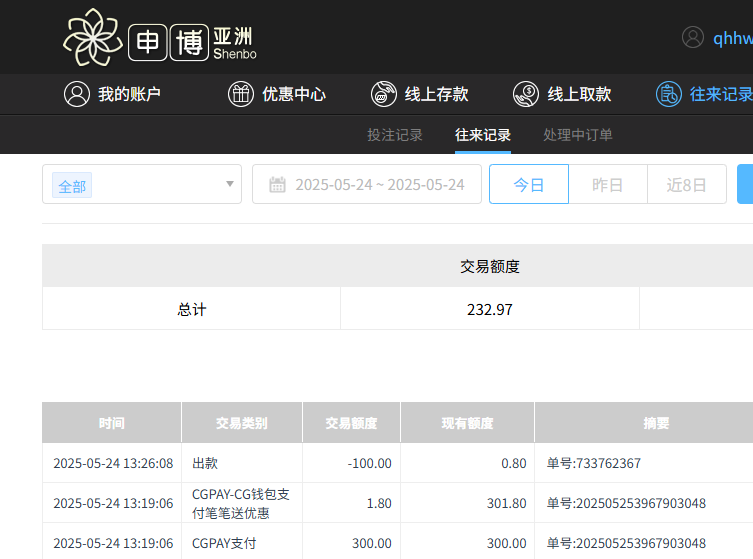The image size is (753, 559).
Task: Select the 今日 date filter
Action: coord(528,185)
